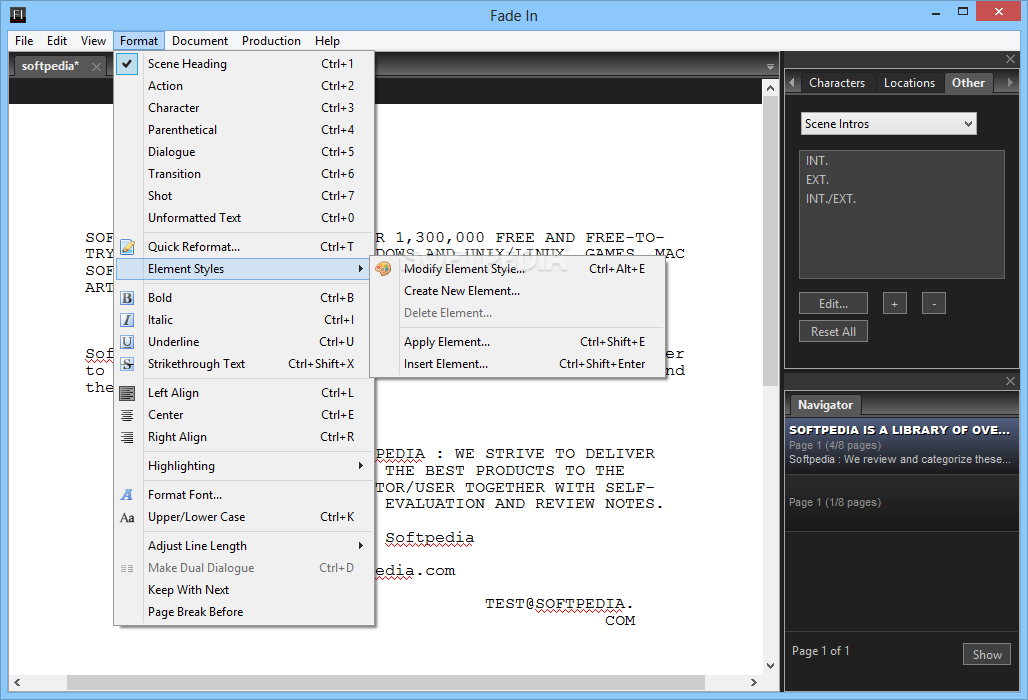This screenshot has width=1028, height=700.
Task: Switch to the Characters tab
Action: pos(837,83)
